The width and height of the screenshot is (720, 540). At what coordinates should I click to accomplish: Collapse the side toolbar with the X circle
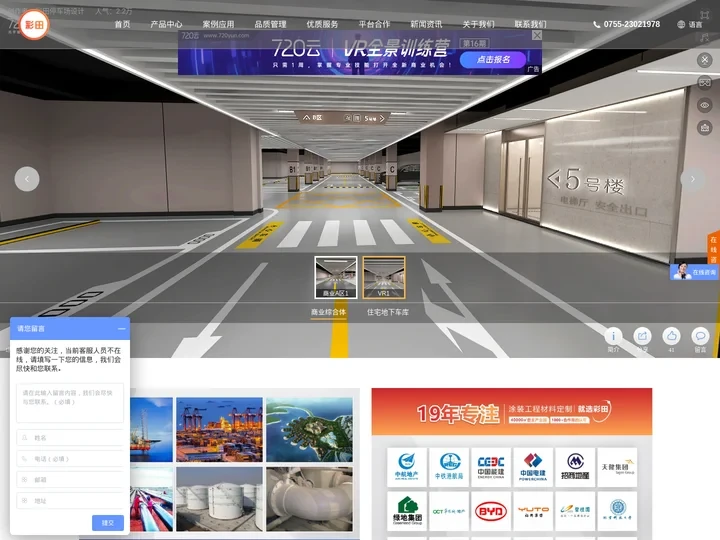point(704,60)
